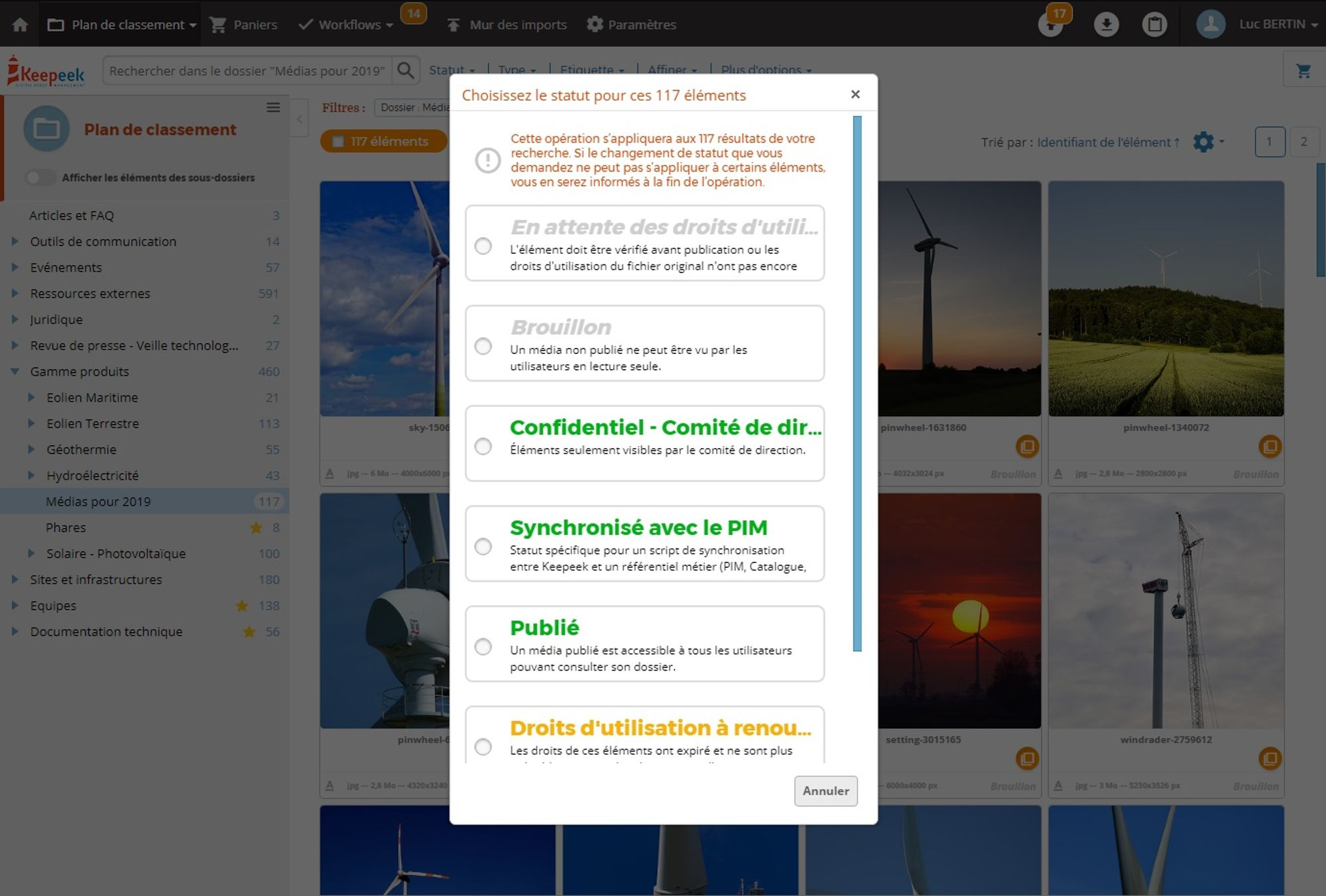
Task: Open the Médias pour 2019 folder
Action: click(145, 502)
